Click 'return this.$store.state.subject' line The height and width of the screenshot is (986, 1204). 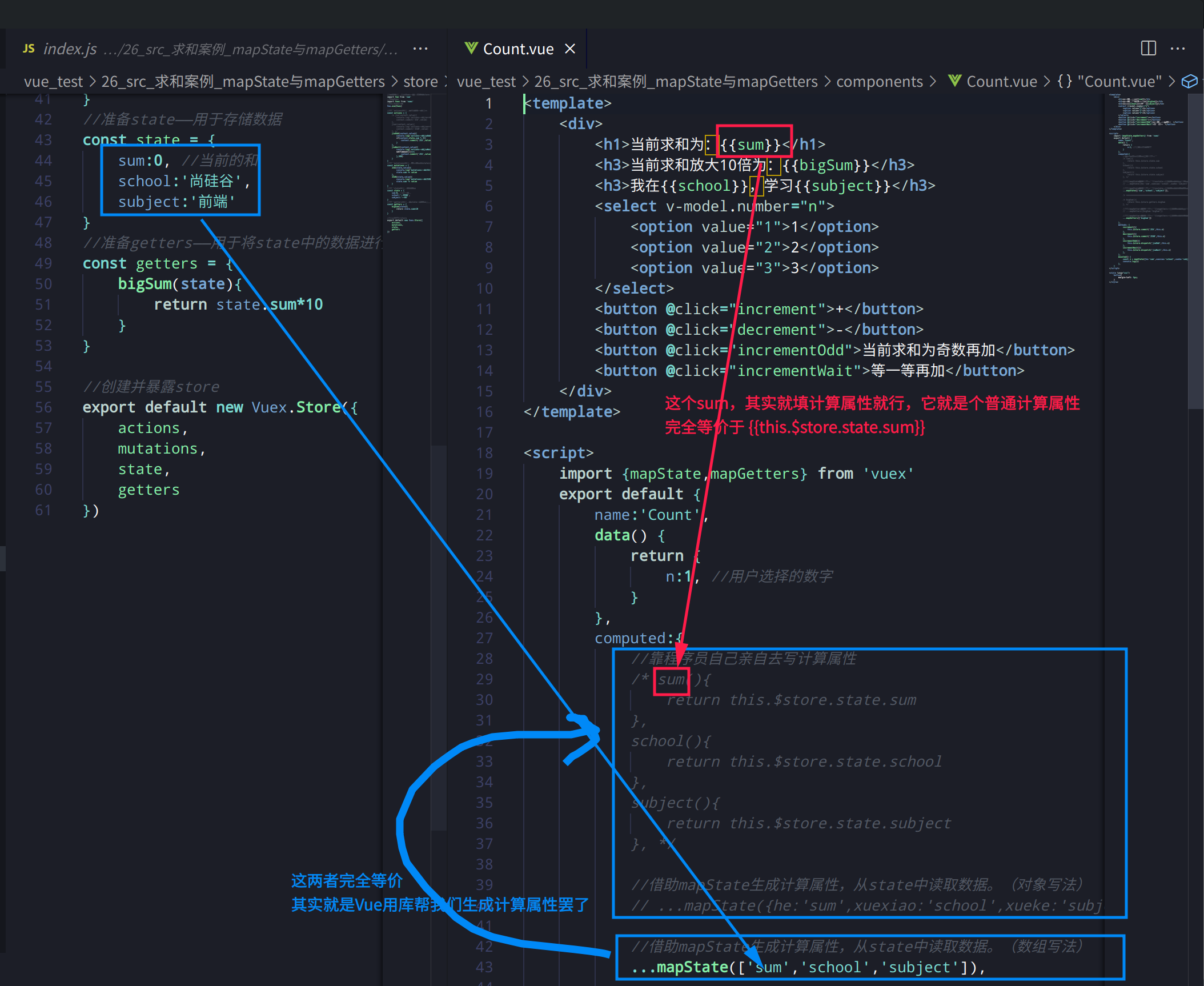809,823
